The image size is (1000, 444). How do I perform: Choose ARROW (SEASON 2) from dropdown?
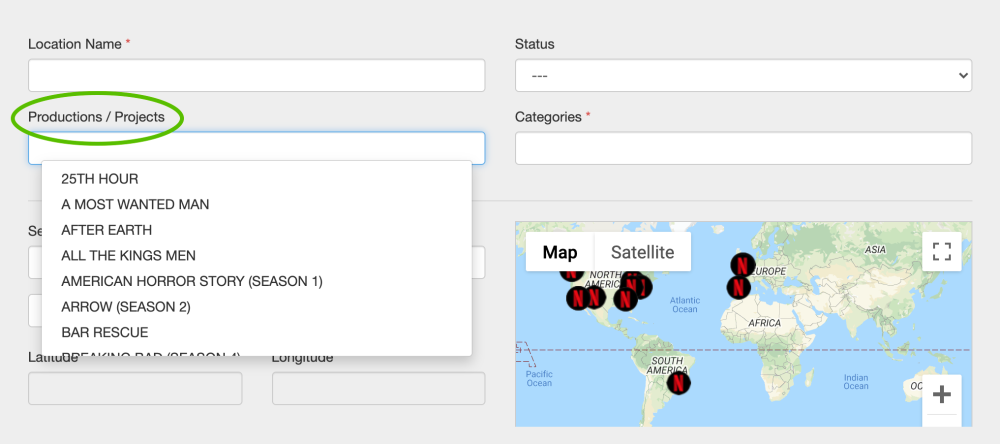point(125,306)
